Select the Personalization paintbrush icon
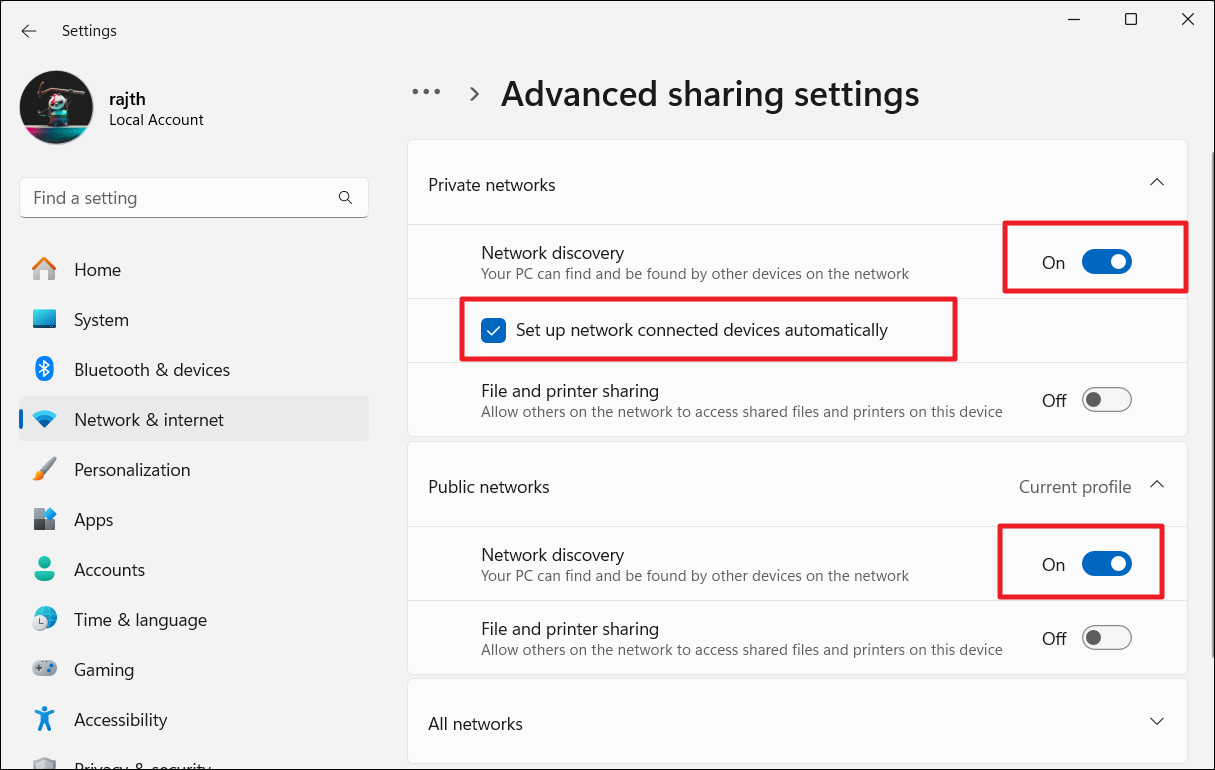1215x770 pixels. (44, 470)
